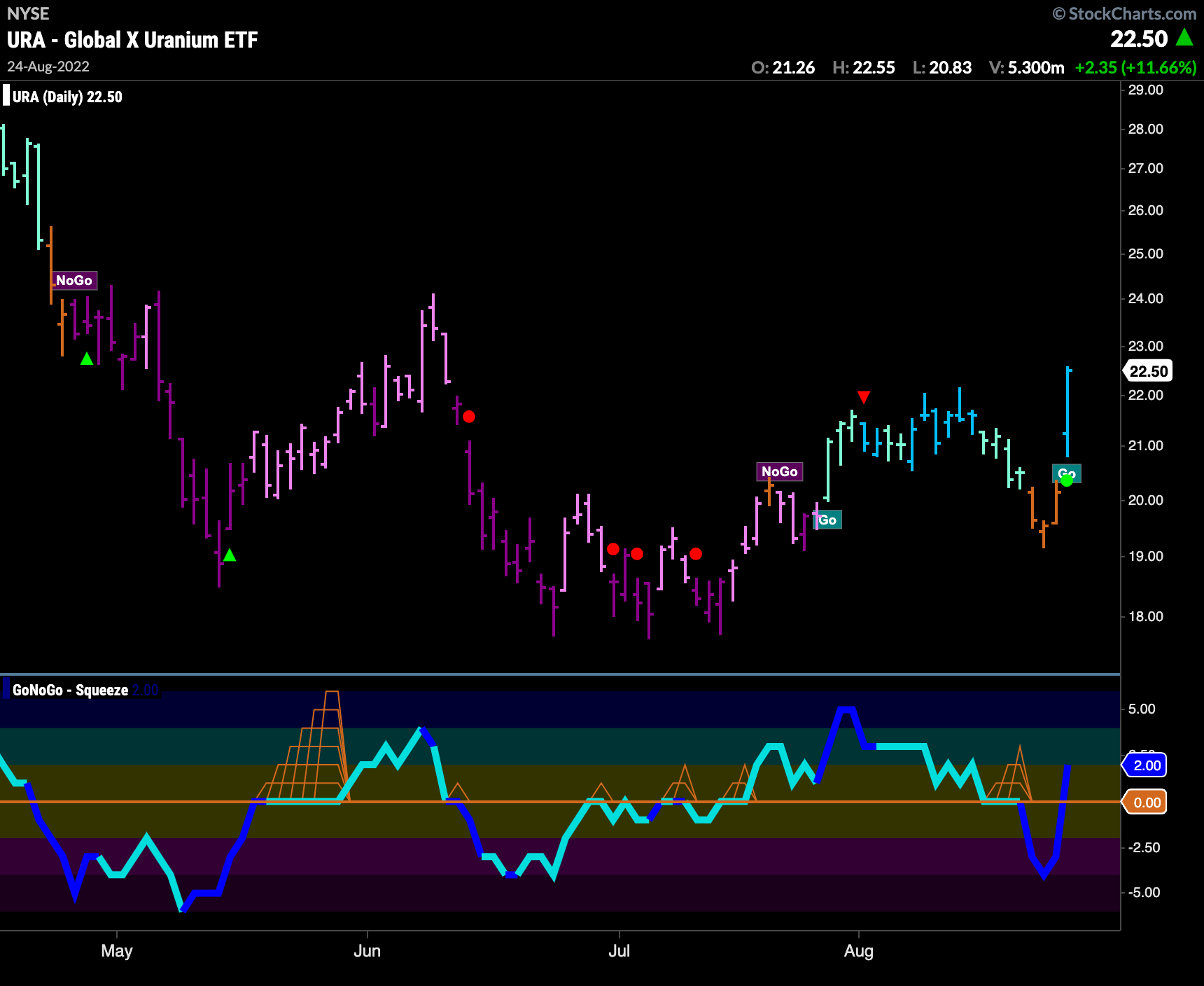Click the change value +2.35 (+11.66%)
Image resolution: width=1204 pixels, height=986 pixels.
pos(1135,67)
